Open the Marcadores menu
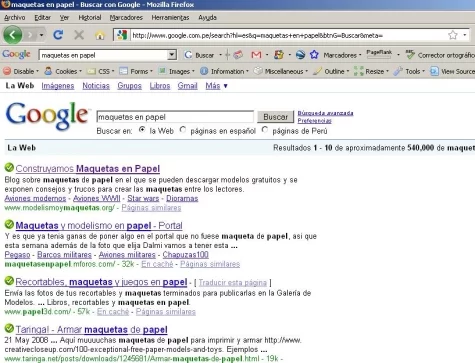The width and height of the screenshot is (475, 363). (x=126, y=17)
